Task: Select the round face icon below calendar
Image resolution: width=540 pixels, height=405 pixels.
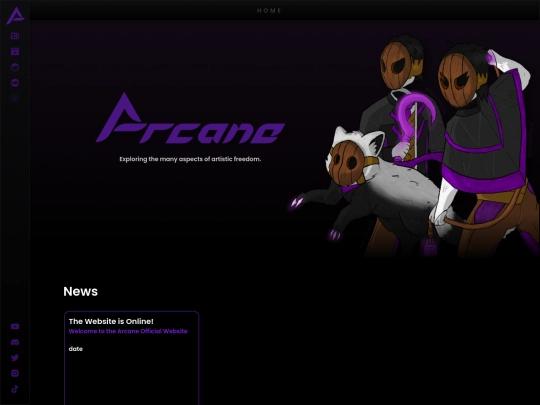Action: coord(15,67)
